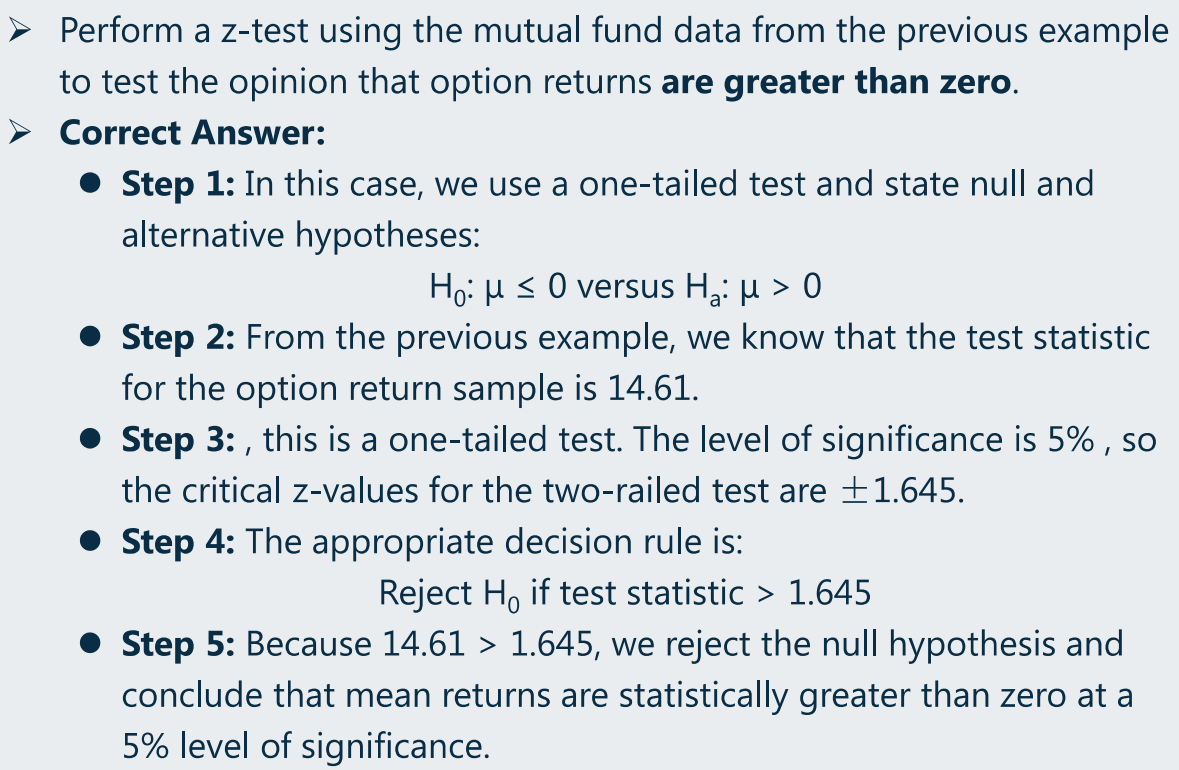The width and height of the screenshot is (1179, 770).
Task: Click the "Step 1:" label
Action: (178, 184)
